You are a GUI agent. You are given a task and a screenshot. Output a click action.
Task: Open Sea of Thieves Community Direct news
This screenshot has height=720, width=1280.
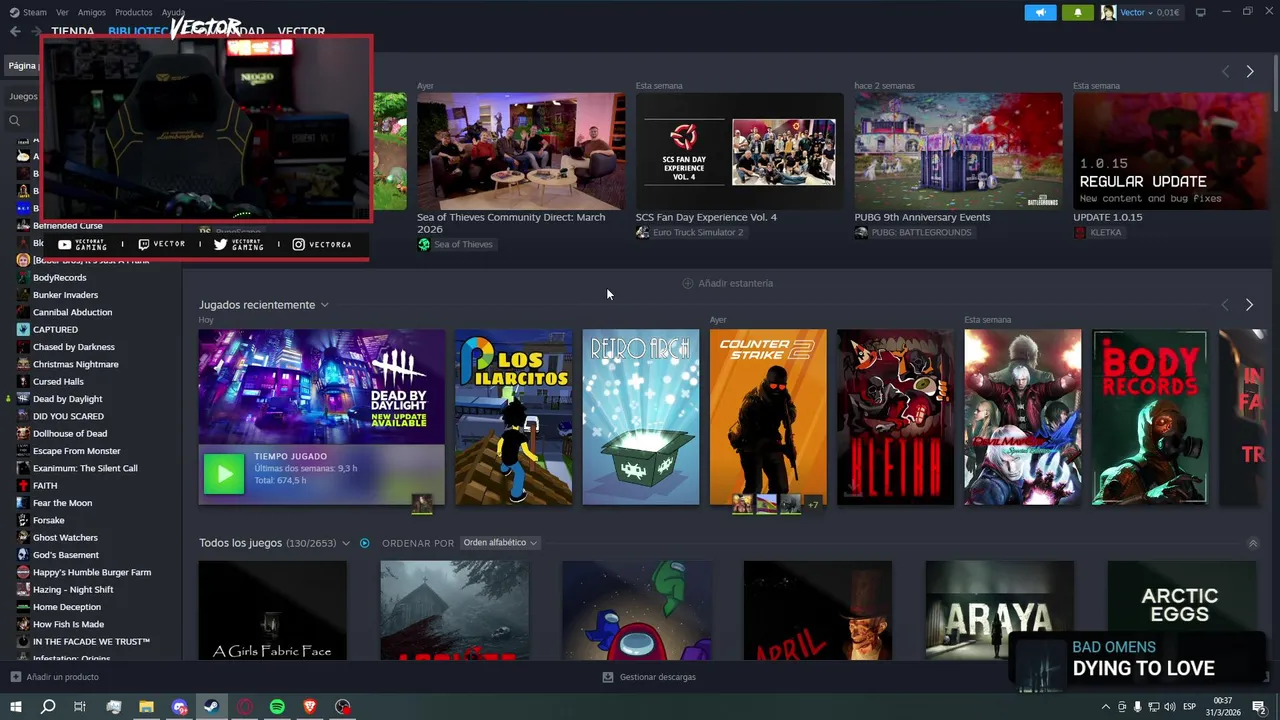(x=521, y=151)
